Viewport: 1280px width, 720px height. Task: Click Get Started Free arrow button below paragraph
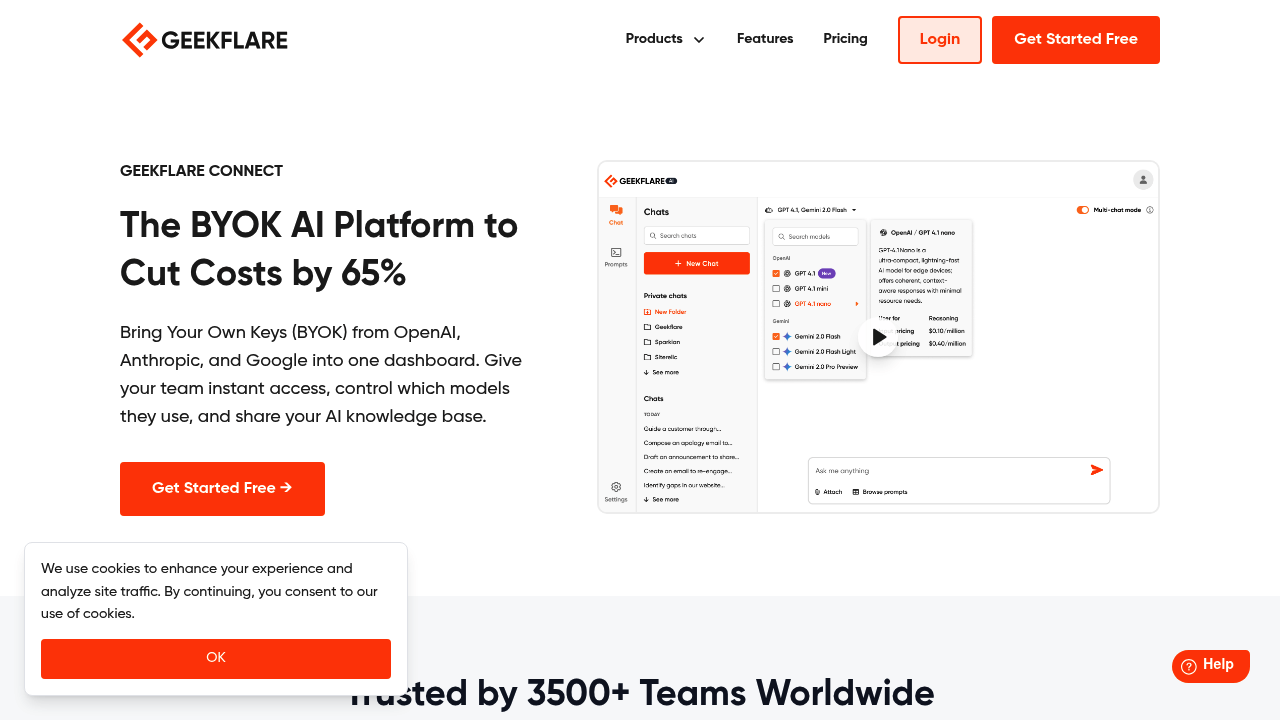(222, 489)
